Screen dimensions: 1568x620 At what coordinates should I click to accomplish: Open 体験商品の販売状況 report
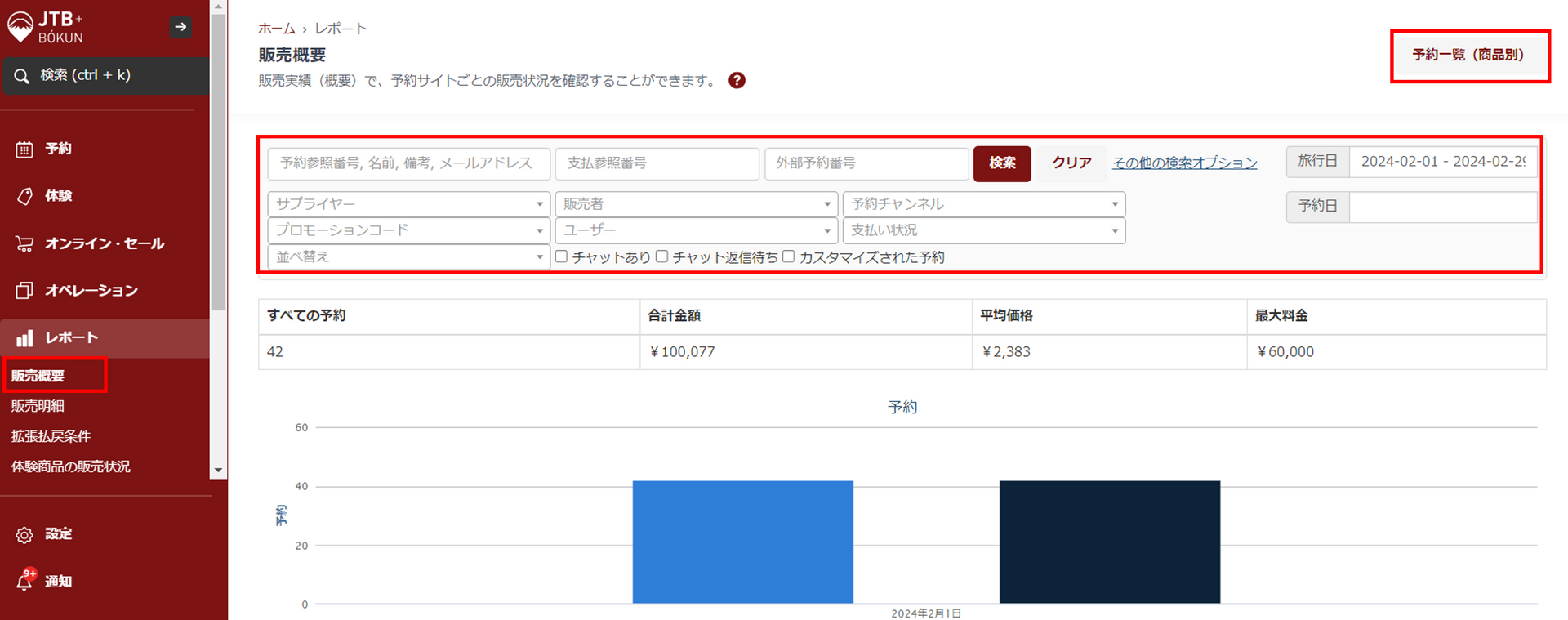(71, 466)
